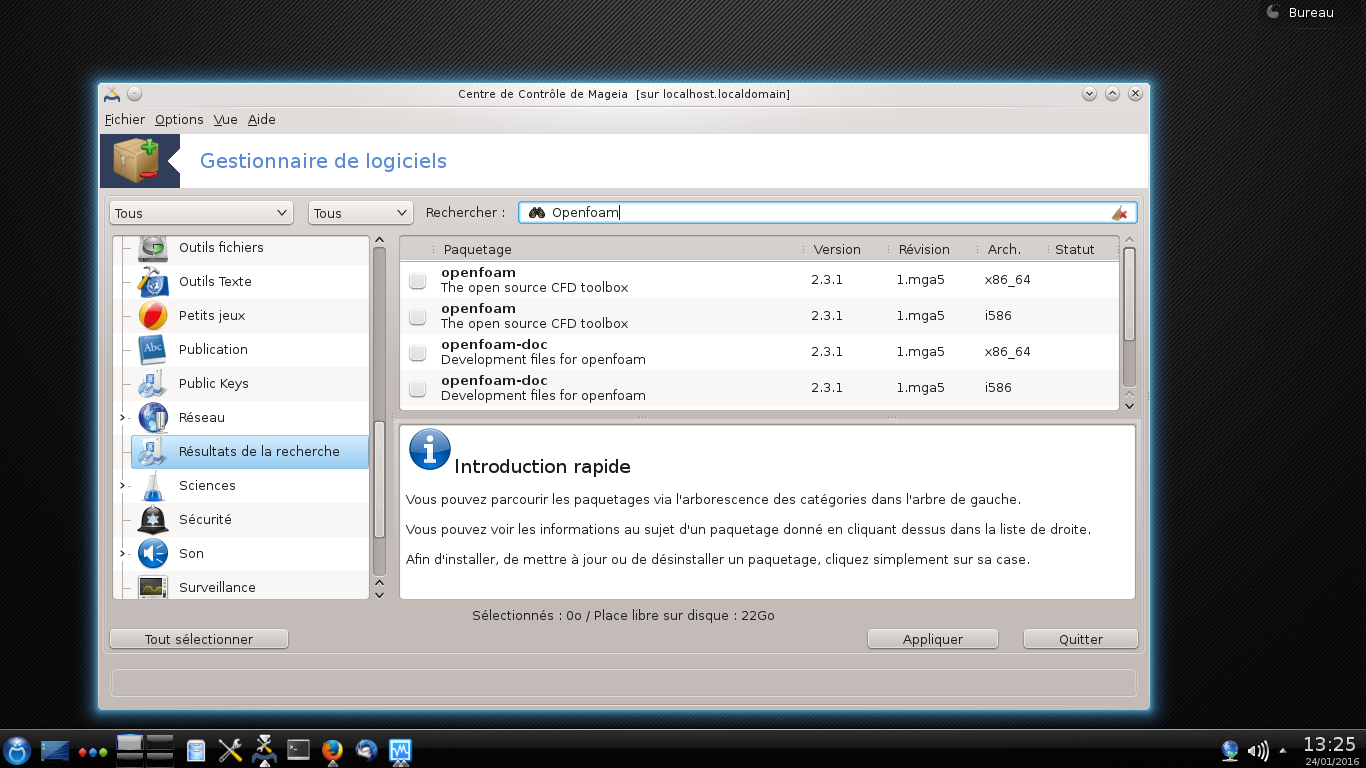Launch Thunderbird from taskbar
1366x768 pixels.
click(366, 750)
